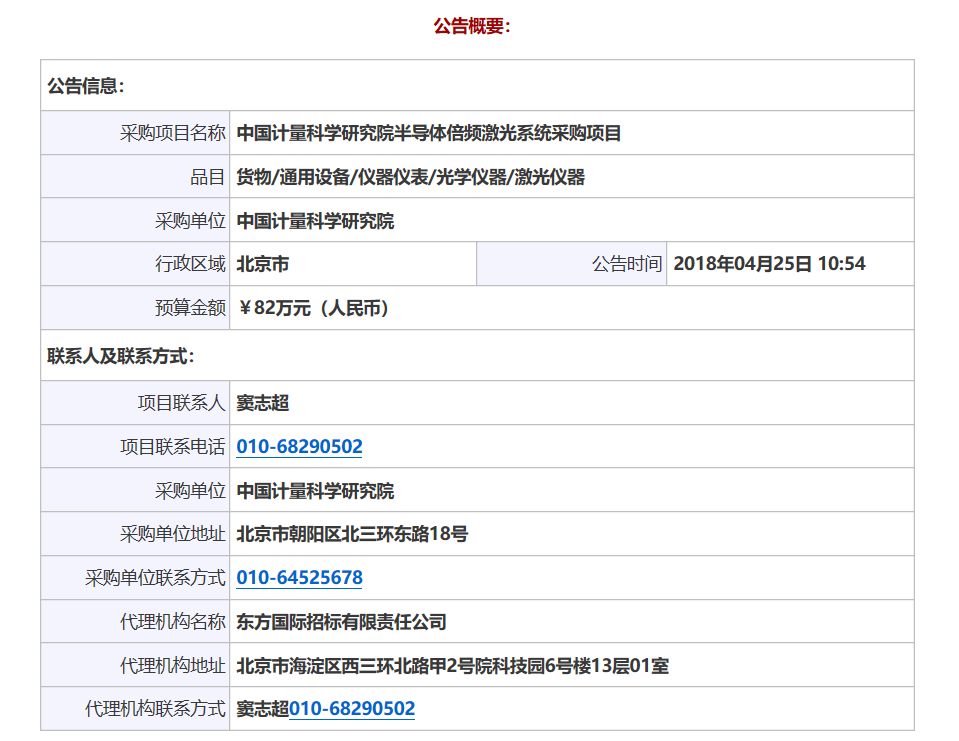Image resolution: width=959 pixels, height=741 pixels.
Task: Select the label 项目联系电话
Action: point(172,447)
